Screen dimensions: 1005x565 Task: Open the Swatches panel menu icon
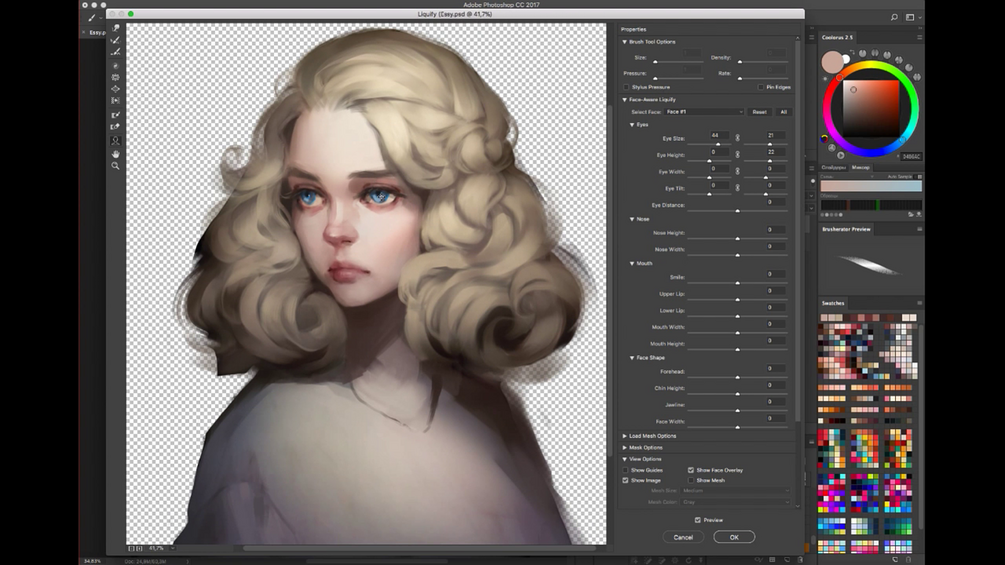coord(919,303)
